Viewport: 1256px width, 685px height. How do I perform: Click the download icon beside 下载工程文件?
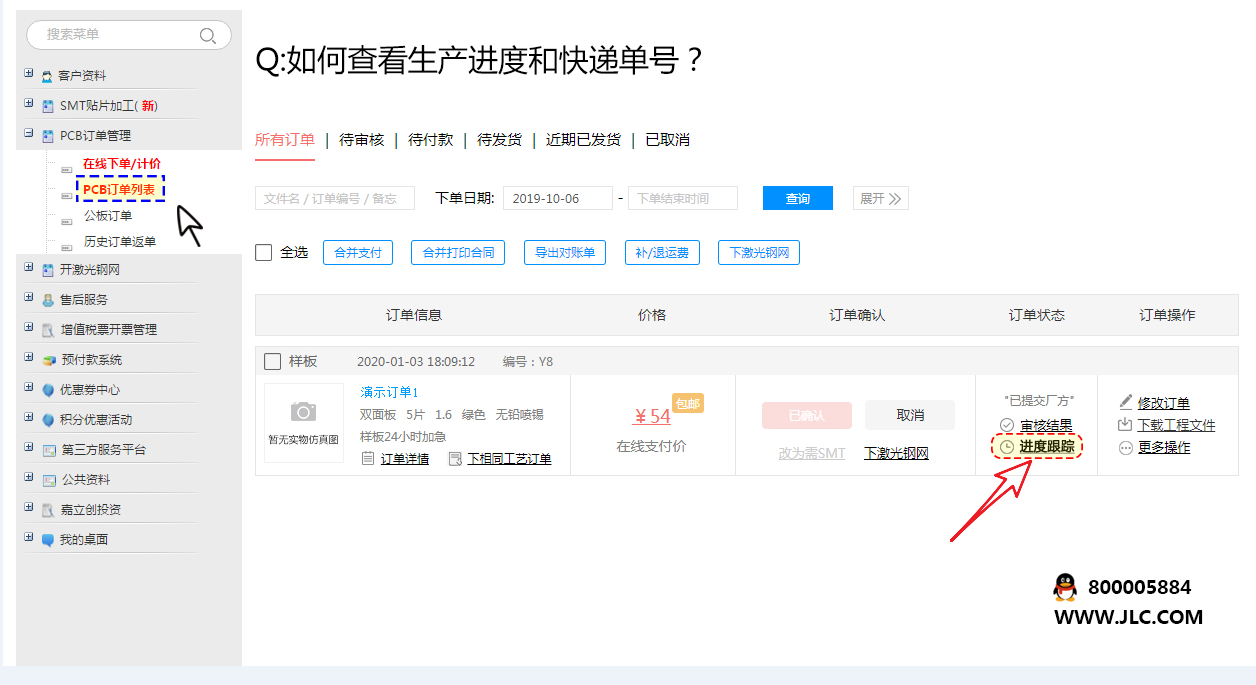(x=1126, y=425)
